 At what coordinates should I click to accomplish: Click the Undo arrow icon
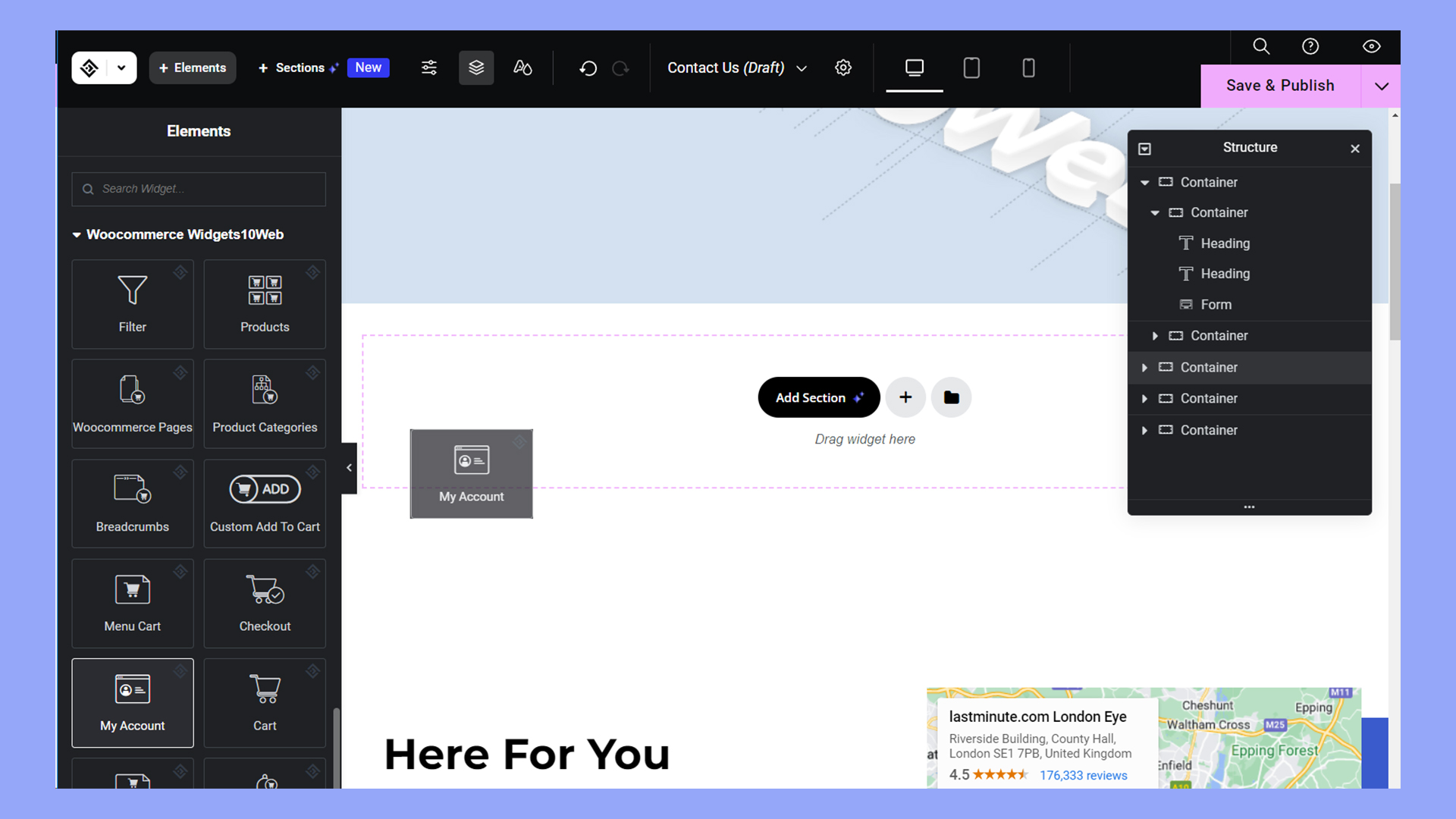[x=588, y=67]
